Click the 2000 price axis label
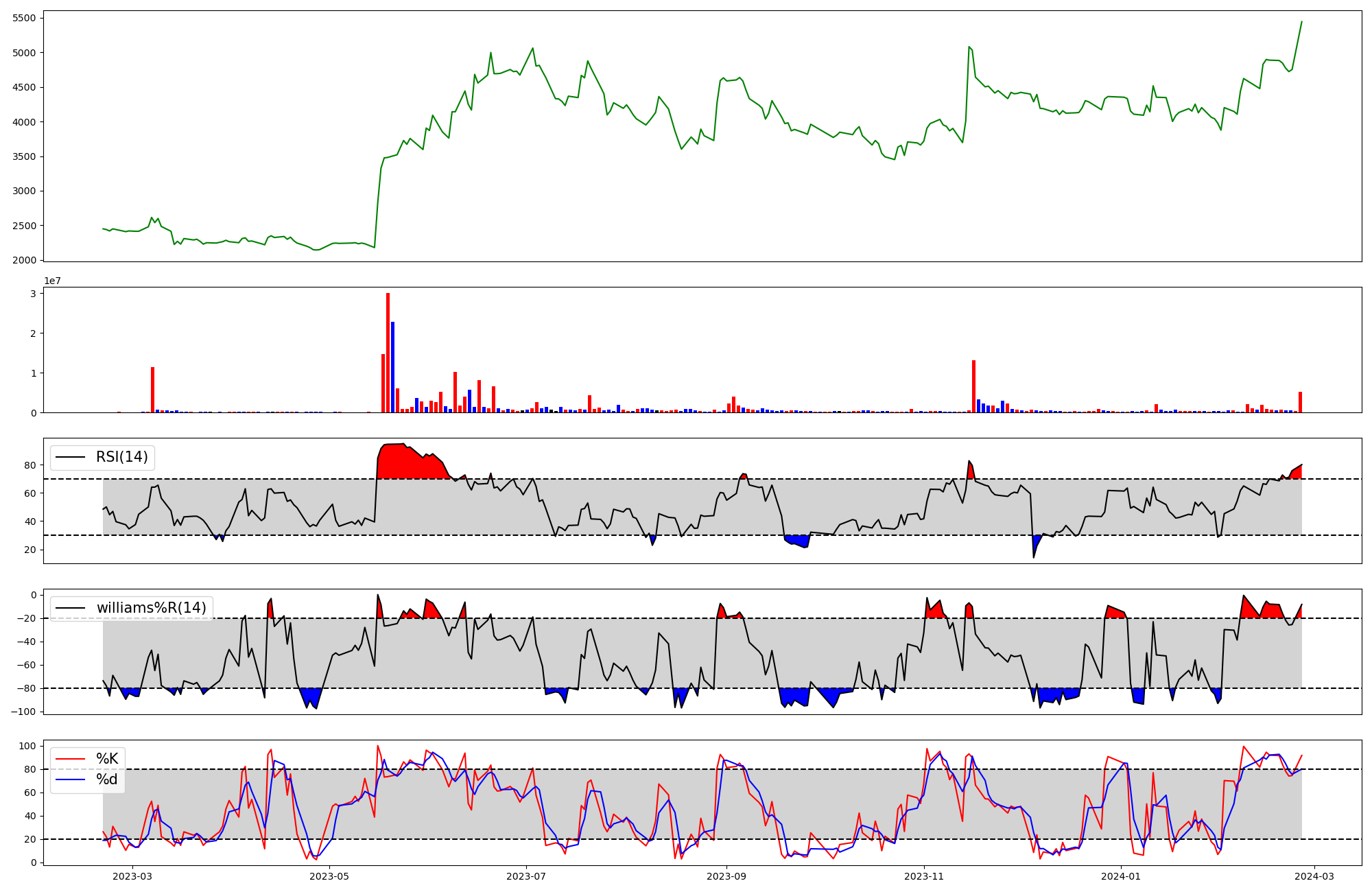This screenshot has height=892, width=1372. tap(25, 260)
